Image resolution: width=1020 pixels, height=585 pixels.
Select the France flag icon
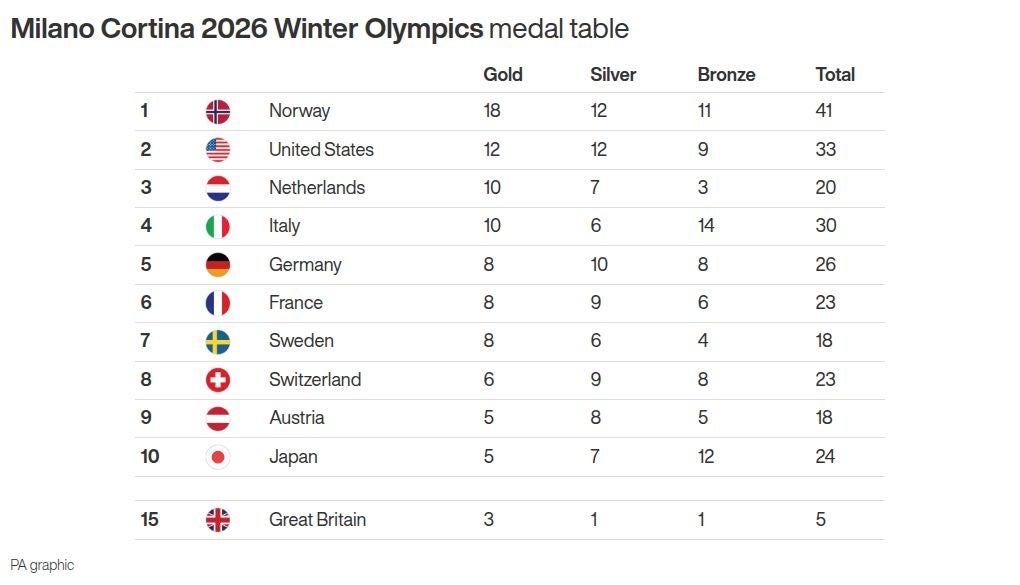click(218, 303)
